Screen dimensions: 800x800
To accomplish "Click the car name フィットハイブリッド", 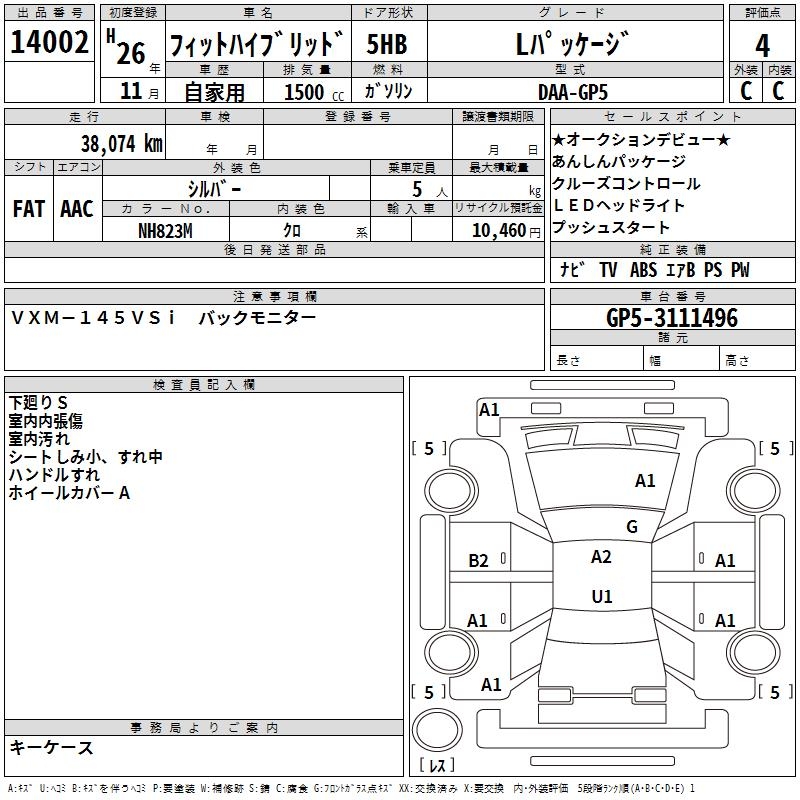I will pos(257,44).
